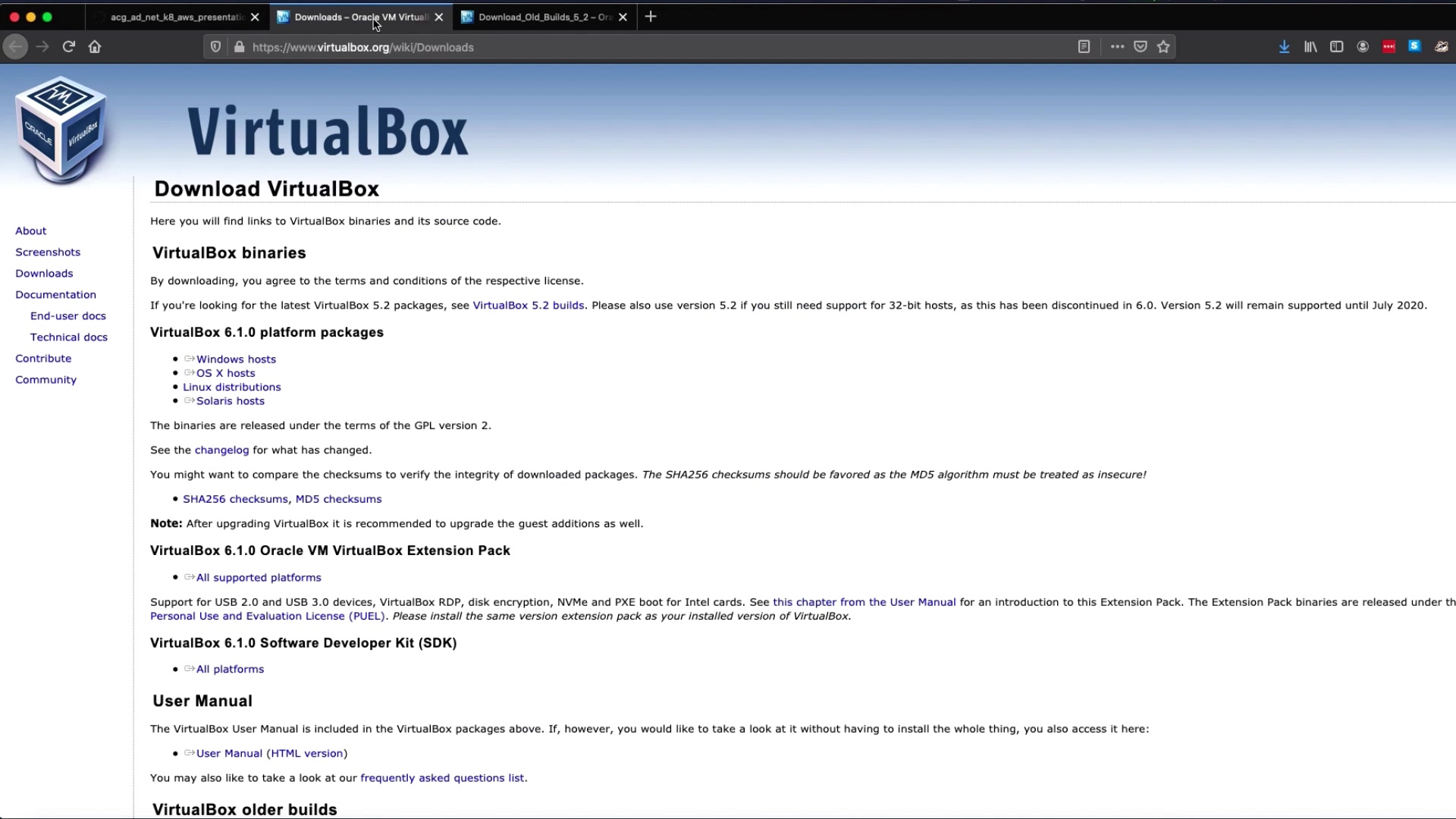Click the SHA256 checksums link
The image size is (1456, 819).
click(x=235, y=499)
